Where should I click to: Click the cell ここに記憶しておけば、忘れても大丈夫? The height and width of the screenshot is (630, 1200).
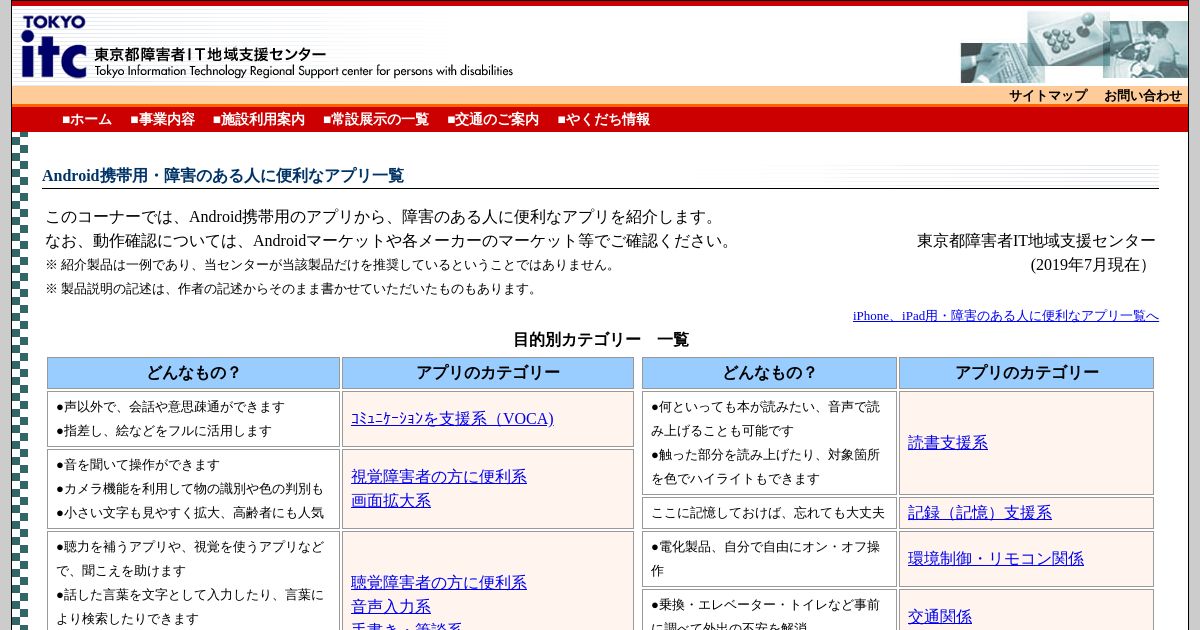pyautogui.click(x=768, y=513)
